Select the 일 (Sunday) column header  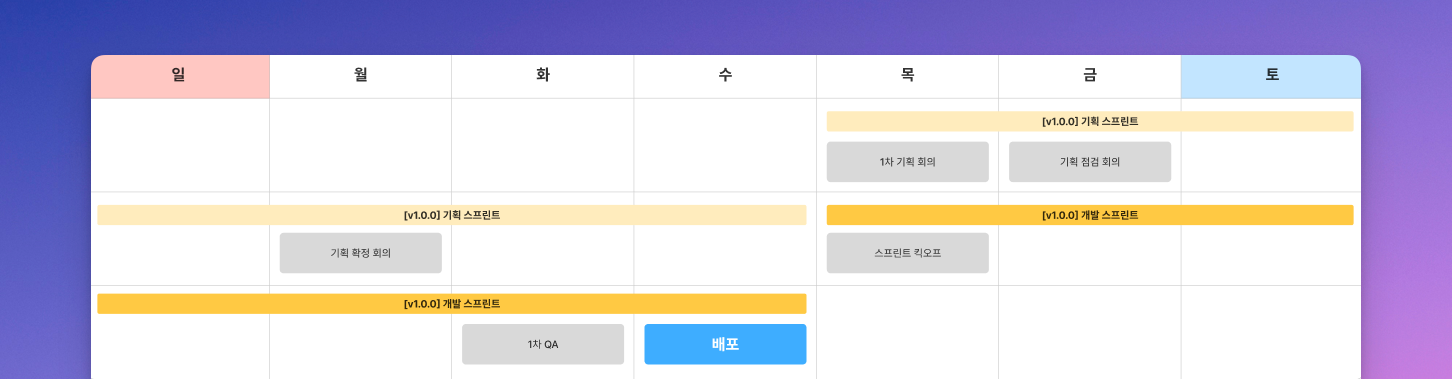(180, 76)
